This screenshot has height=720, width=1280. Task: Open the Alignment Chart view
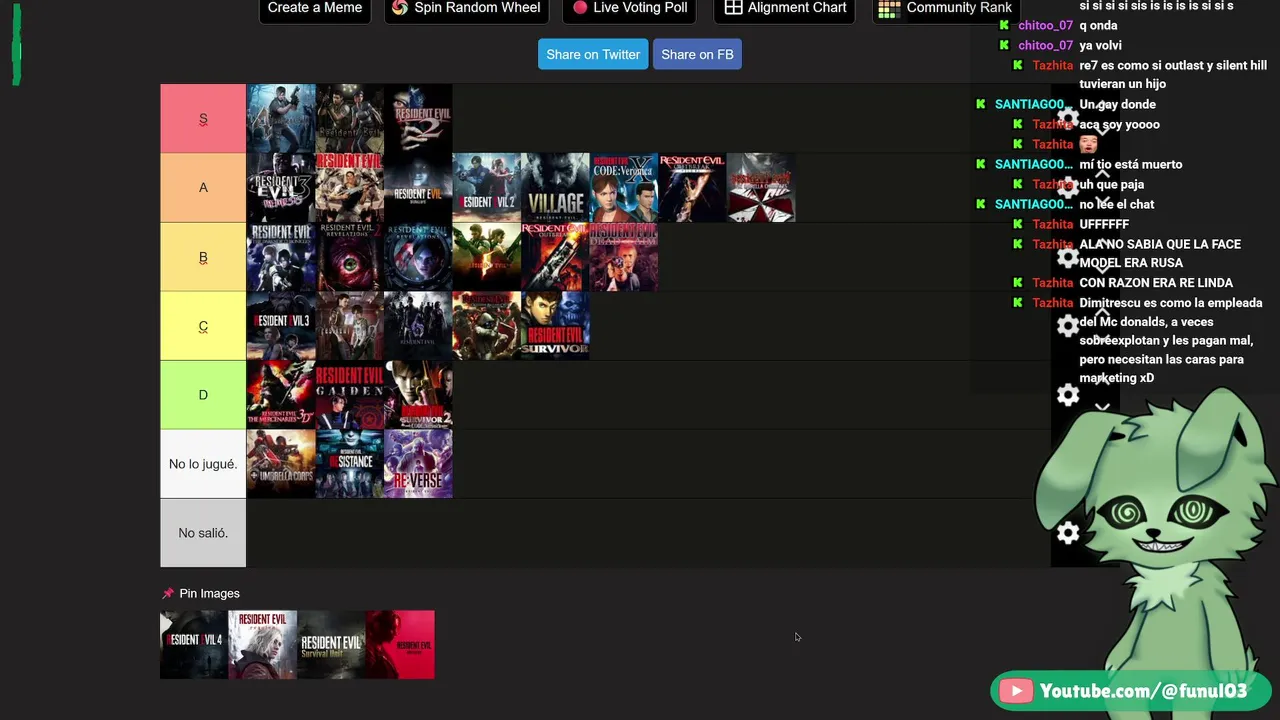tap(785, 8)
